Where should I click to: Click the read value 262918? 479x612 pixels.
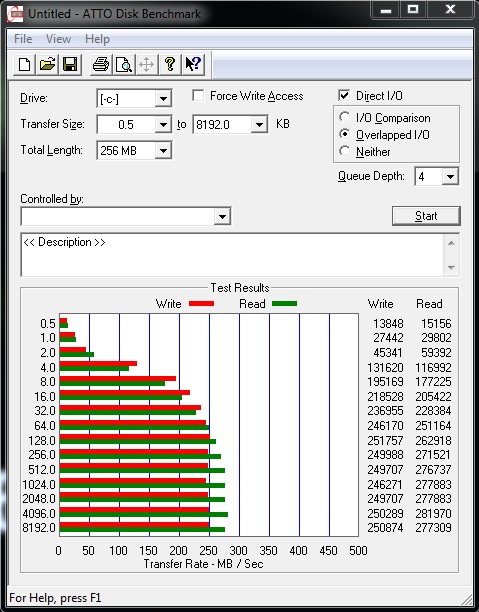[433, 440]
